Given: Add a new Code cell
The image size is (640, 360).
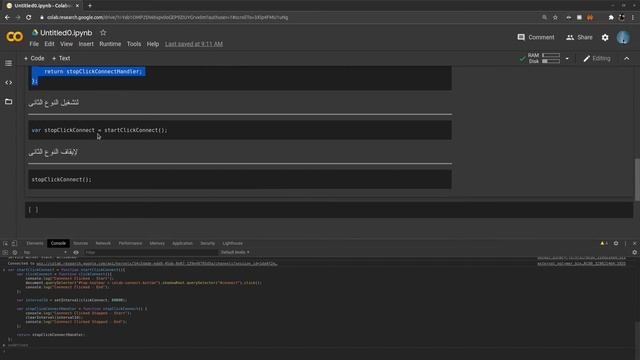Looking at the screenshot, I should coord(34,58).
